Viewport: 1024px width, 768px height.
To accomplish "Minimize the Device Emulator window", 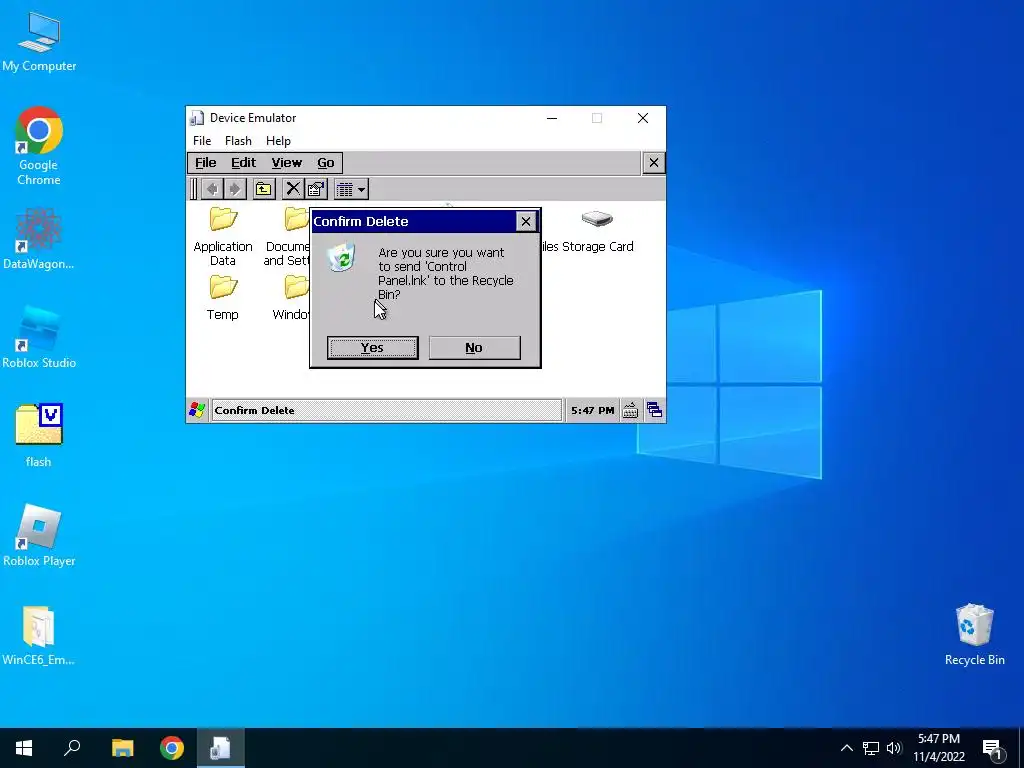I will (x=552, y=118).
